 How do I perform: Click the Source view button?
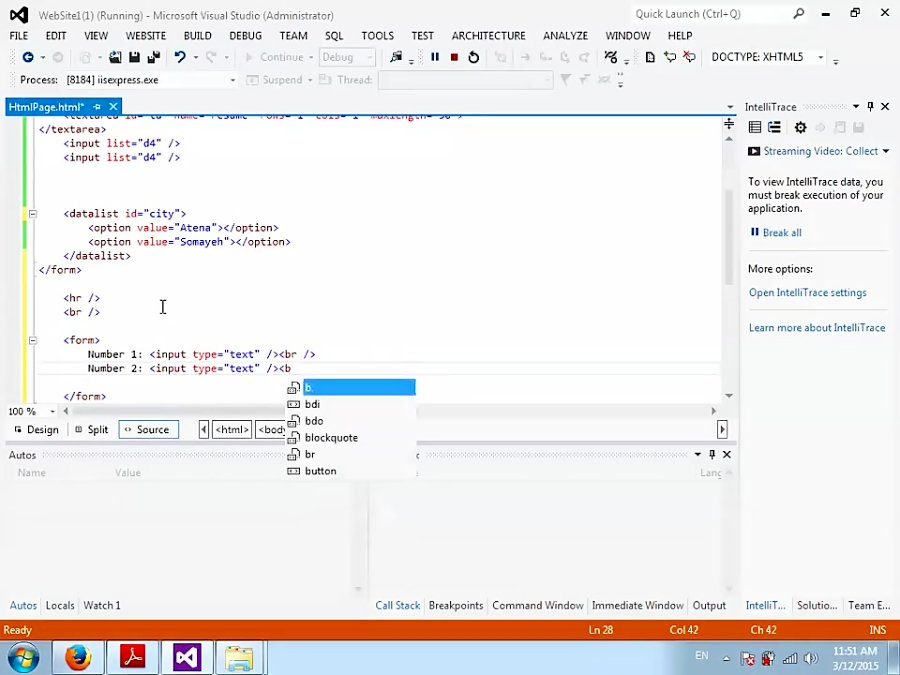(149, 430)
